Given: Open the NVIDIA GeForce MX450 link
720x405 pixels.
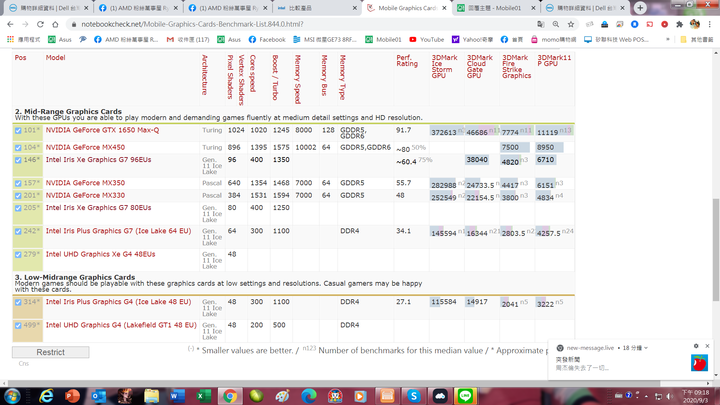Looking at the screenshot, I should 85,147.
